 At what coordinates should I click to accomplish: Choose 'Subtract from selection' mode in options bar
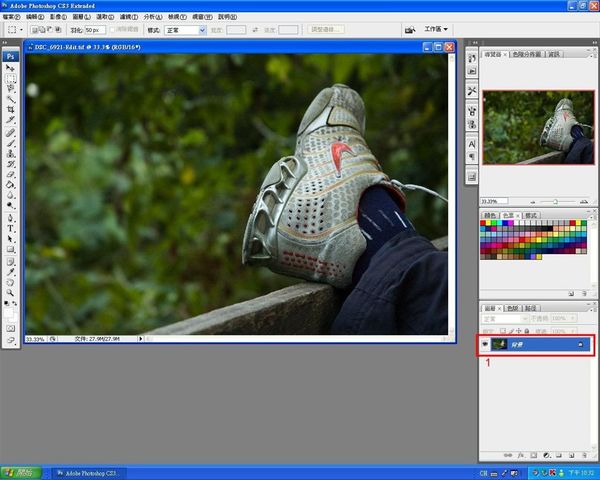(50, 29)
